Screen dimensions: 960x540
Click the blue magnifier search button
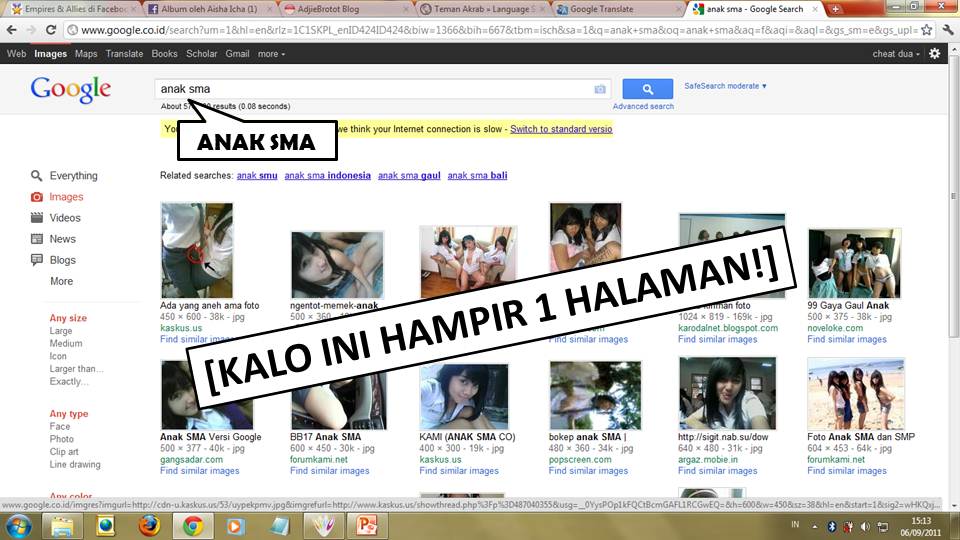coord(648,89)
